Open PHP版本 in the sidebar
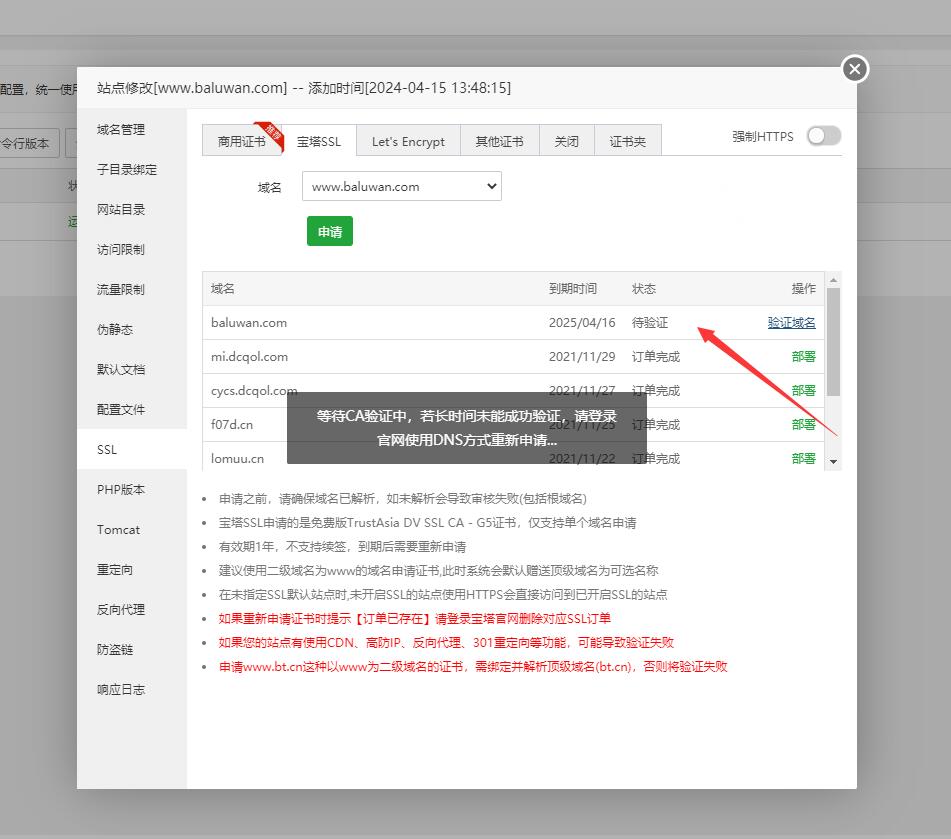This screenshot has width=951, height=839. 132,490
